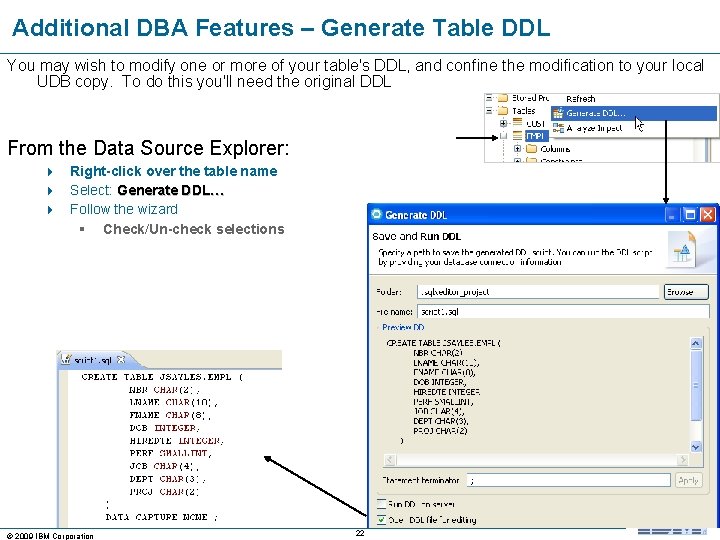Click DOB INTEGER line in DDL preview

(439, 382)
